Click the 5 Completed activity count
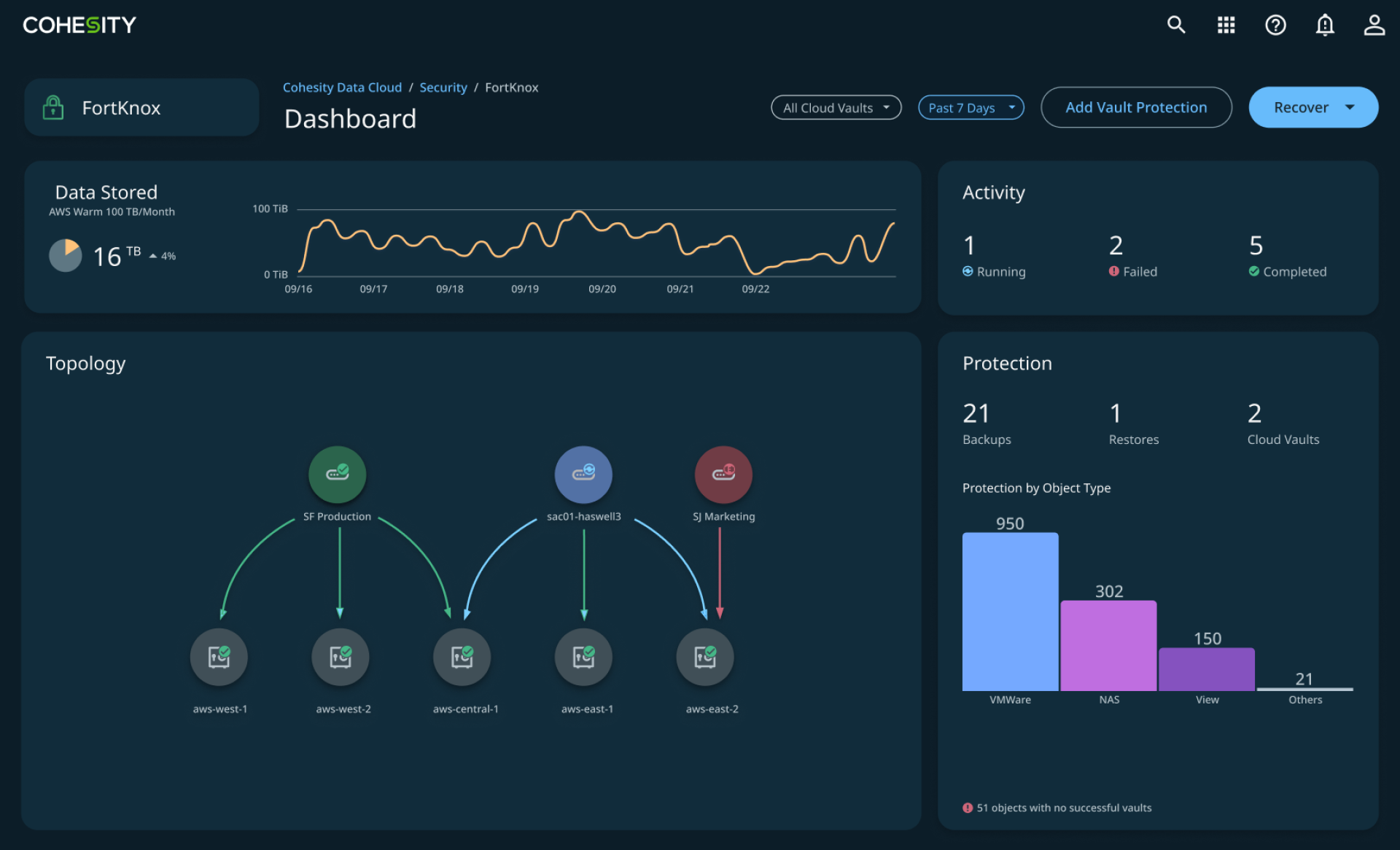 (1256, 246)
